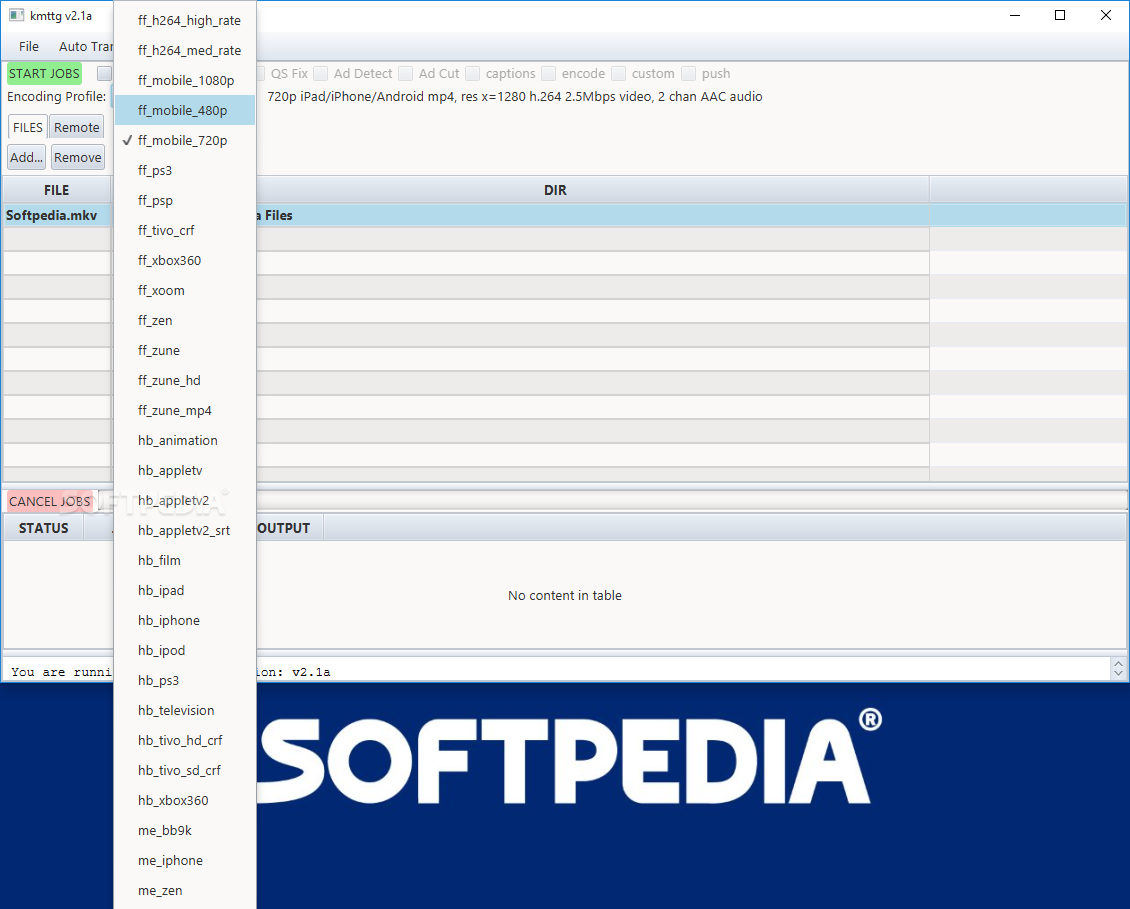Choose ff_xoom profile
This screenshot has width=1130, height=909.
[x=185, y=291]
